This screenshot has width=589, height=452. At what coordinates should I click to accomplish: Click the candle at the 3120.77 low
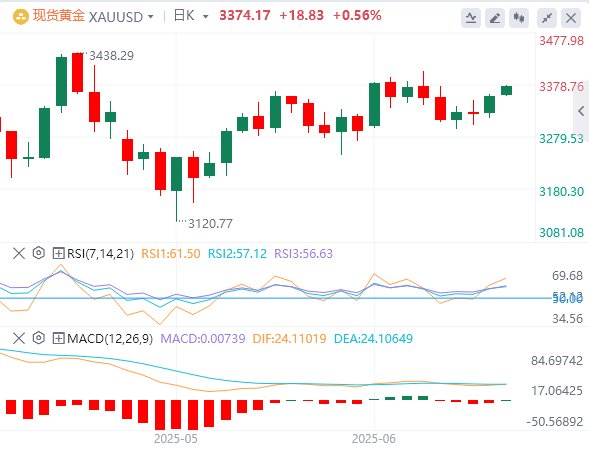pos(177,174)
